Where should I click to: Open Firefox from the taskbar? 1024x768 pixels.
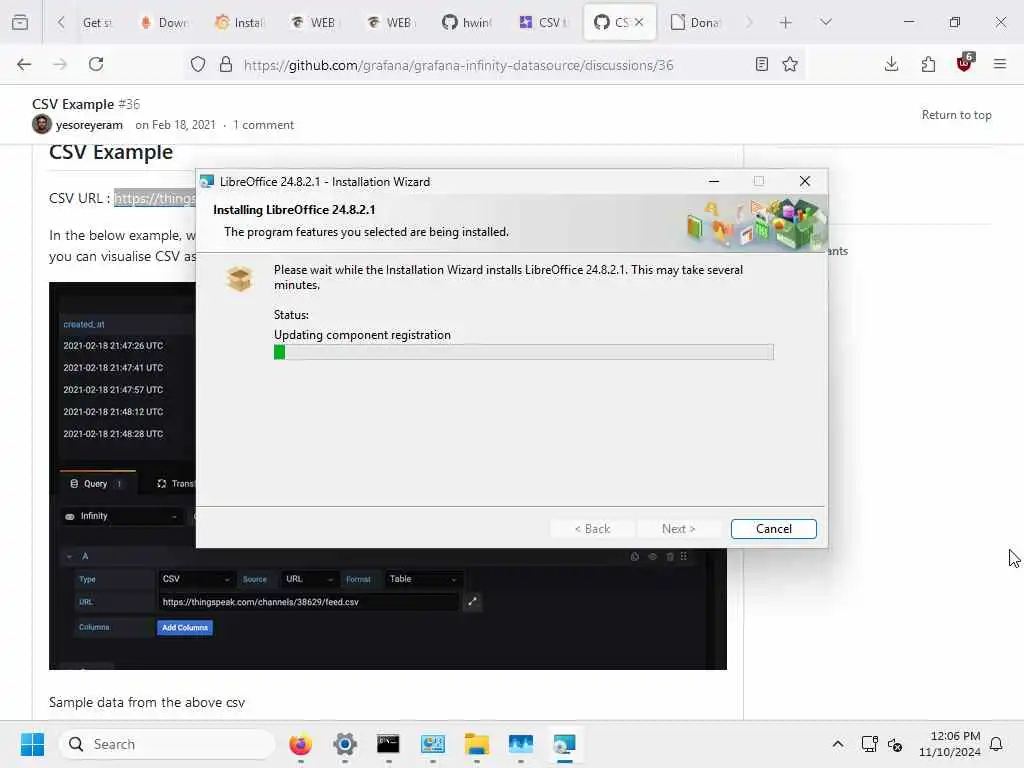click(x=300, y=744)
